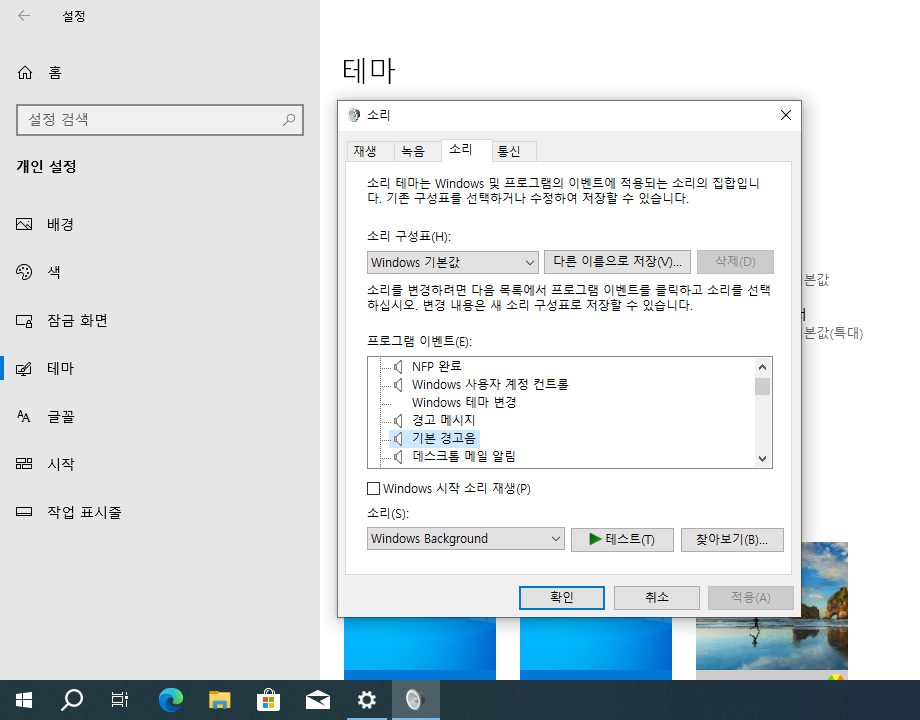The image size is (920, 720).
Task: Cancel dialog with 취소 button
Action: tap(657, 597)
